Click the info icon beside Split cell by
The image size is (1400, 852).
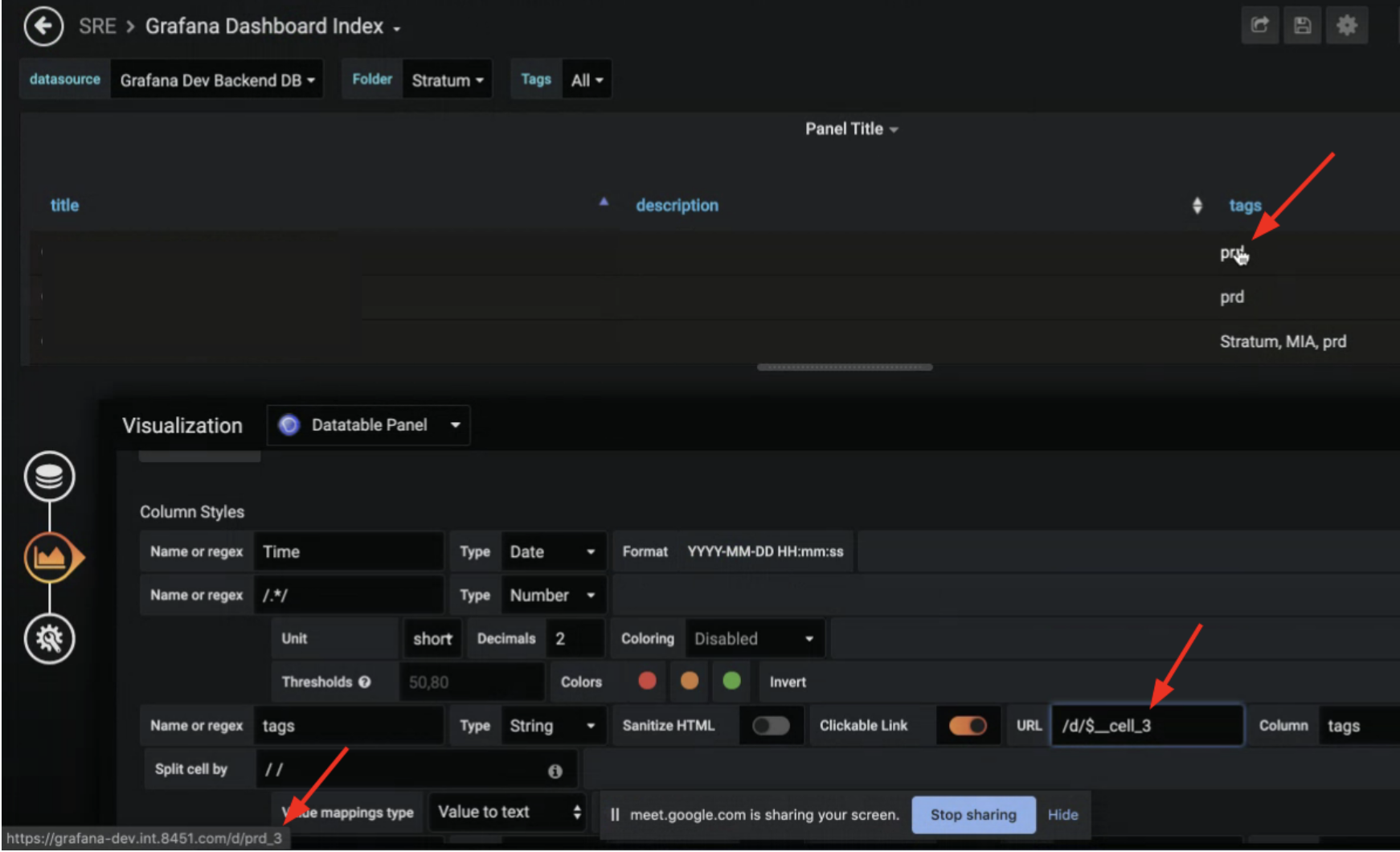555,770
